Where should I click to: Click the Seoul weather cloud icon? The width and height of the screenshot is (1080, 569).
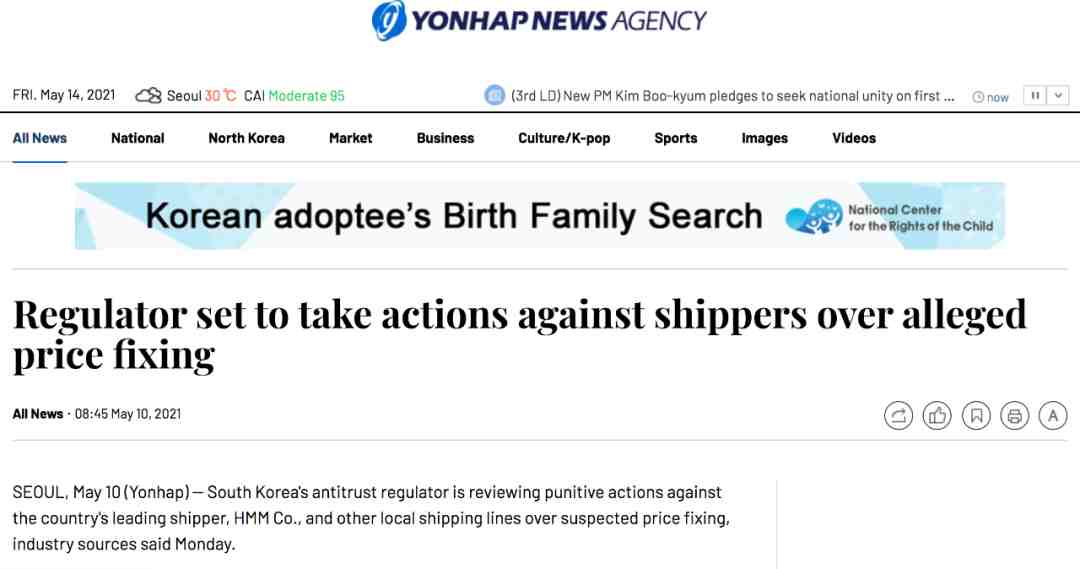(148, 95)
